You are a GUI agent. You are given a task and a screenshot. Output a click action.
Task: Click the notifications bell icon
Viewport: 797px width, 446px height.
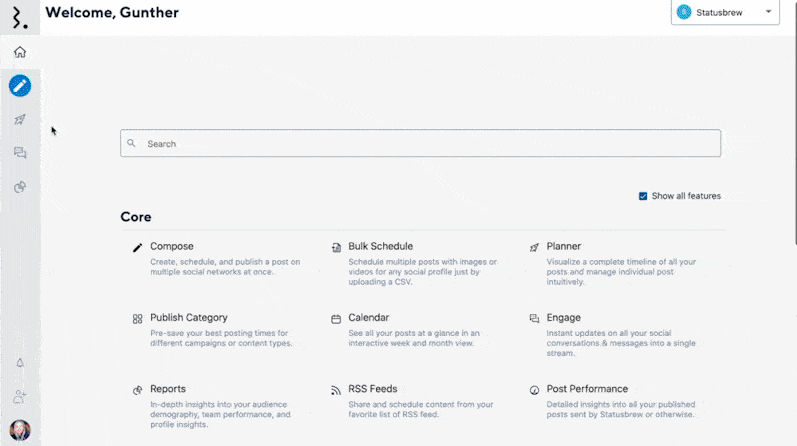[x=20, y=363]
